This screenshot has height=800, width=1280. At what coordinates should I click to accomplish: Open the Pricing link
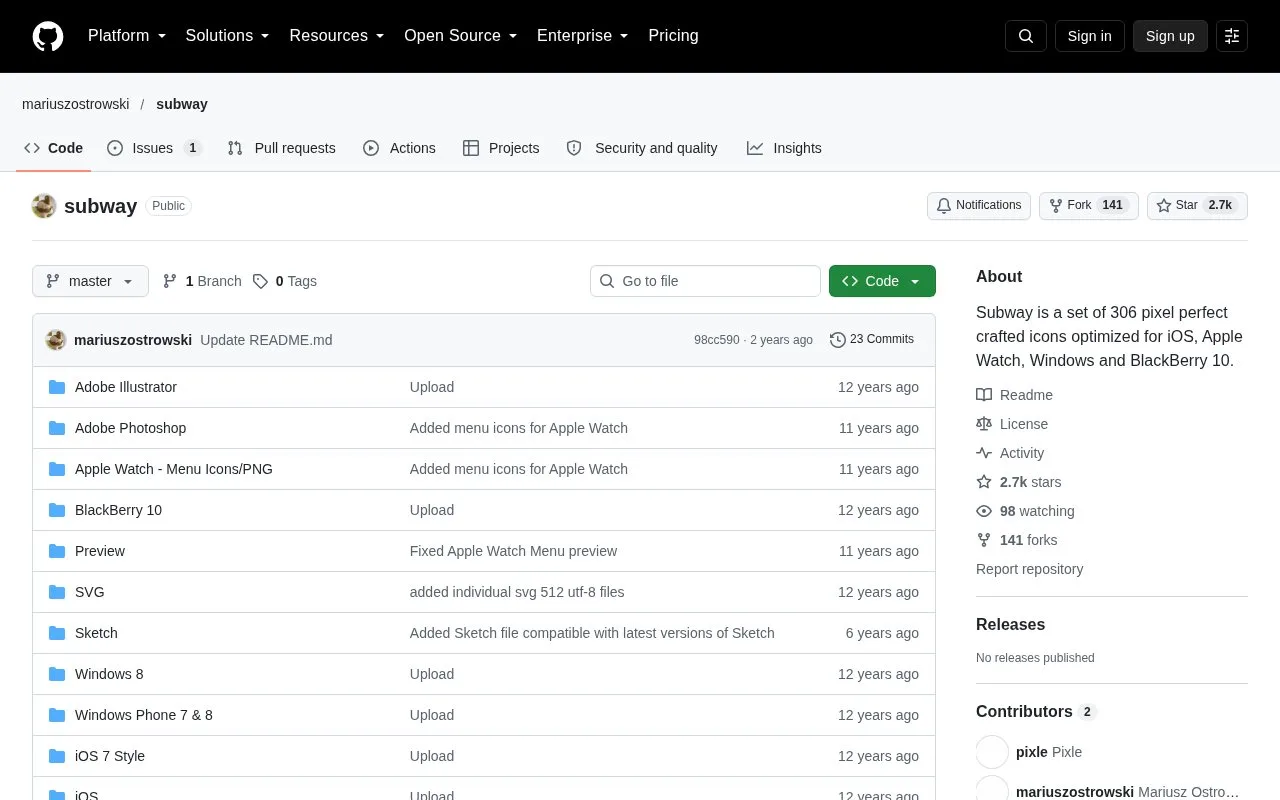673,36
